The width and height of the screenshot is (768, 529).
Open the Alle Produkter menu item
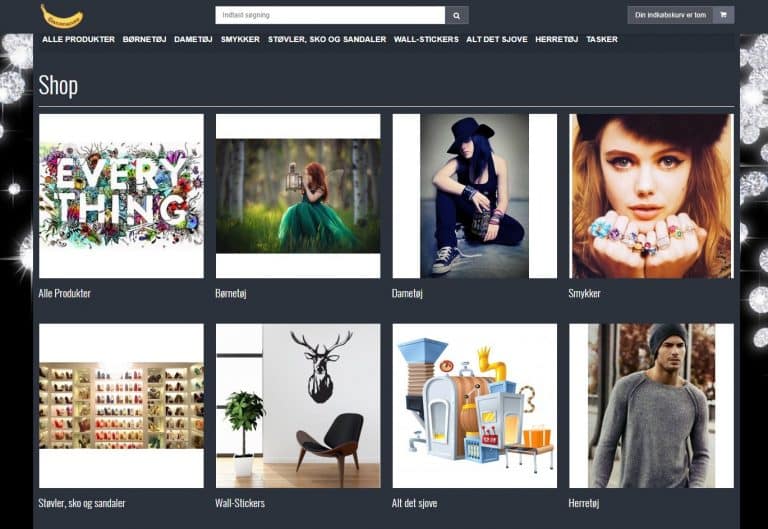click(78, 39)
